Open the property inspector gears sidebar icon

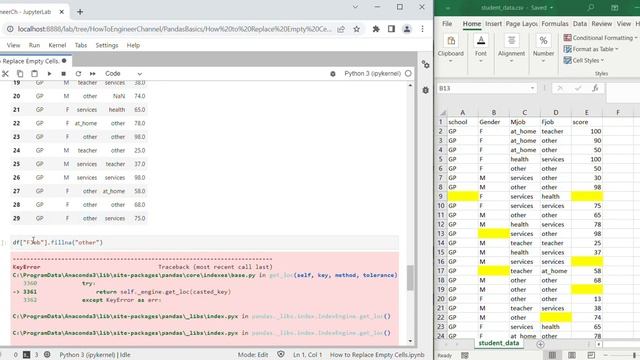[x=425, y=64]
